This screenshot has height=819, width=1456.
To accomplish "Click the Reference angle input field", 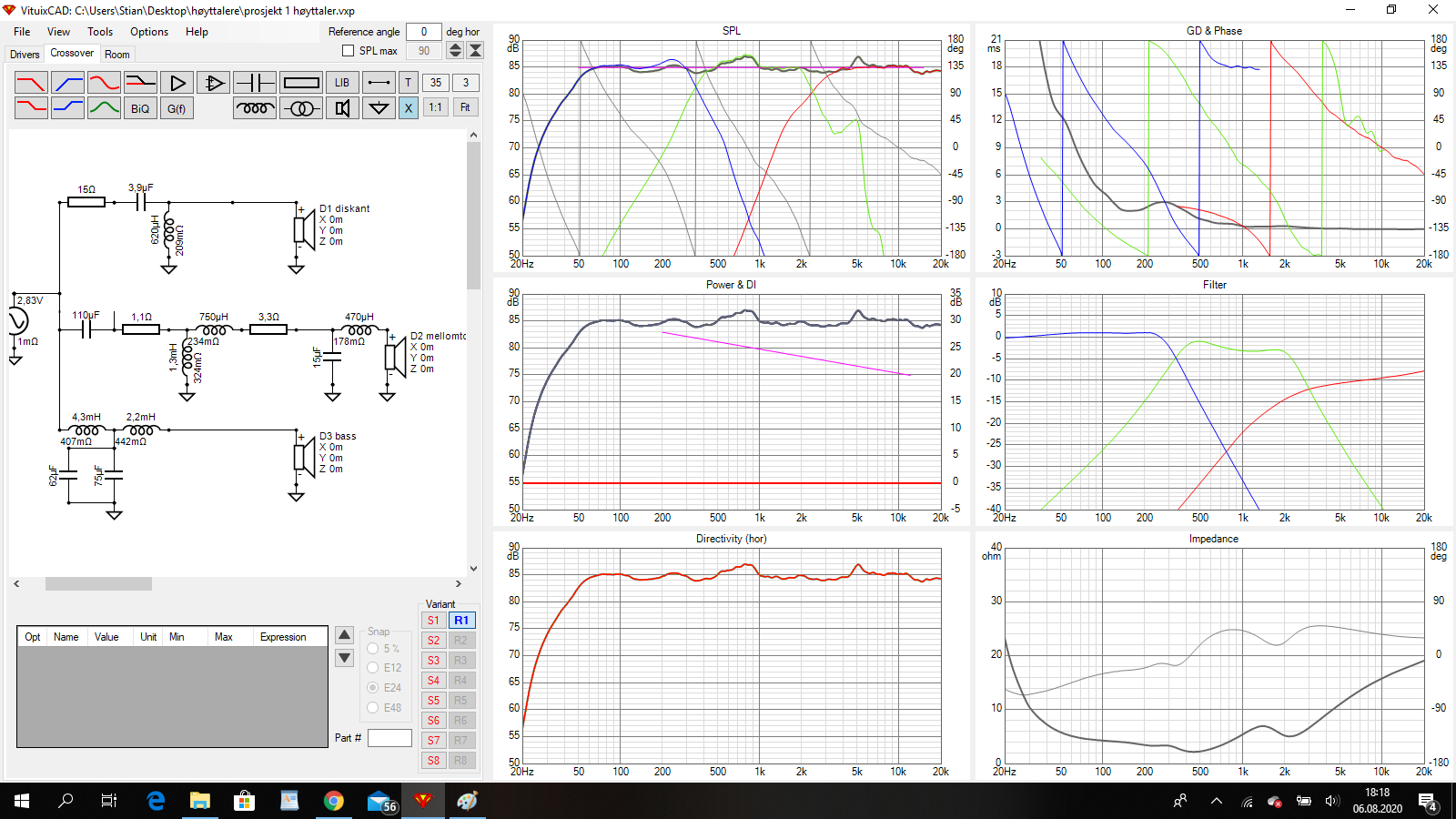I will [423, 32].
